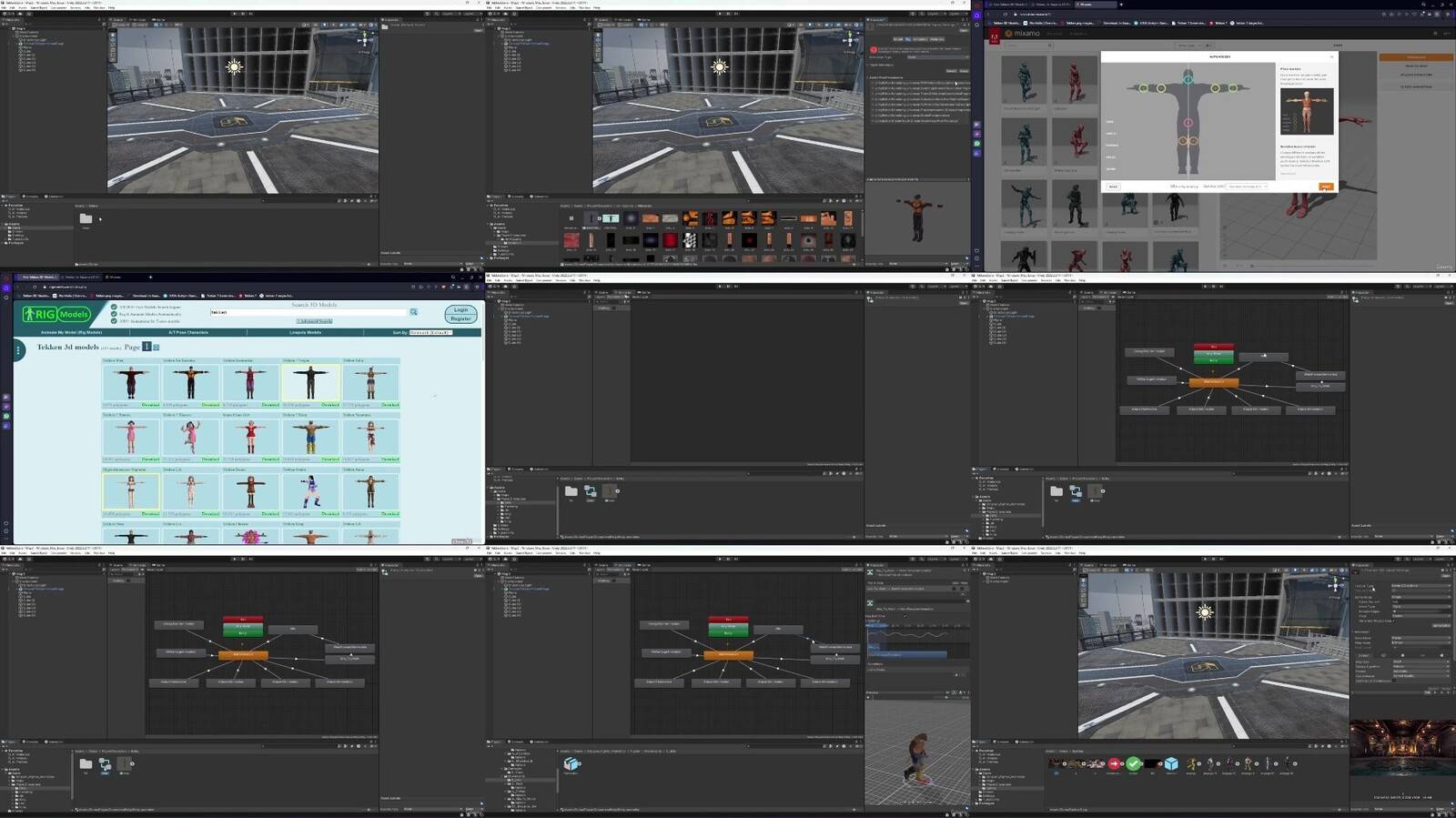This screenshot has height=818, width=1456.
Task: Click the Login button on Rig Models
Action: pos(460,309)
